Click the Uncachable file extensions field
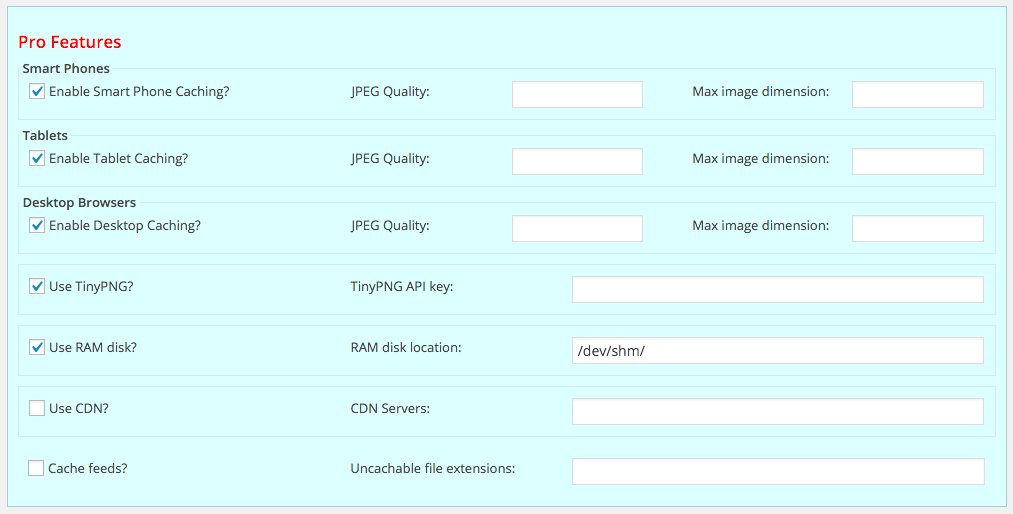The image size is (1013, 514). [x=778, y=471]
